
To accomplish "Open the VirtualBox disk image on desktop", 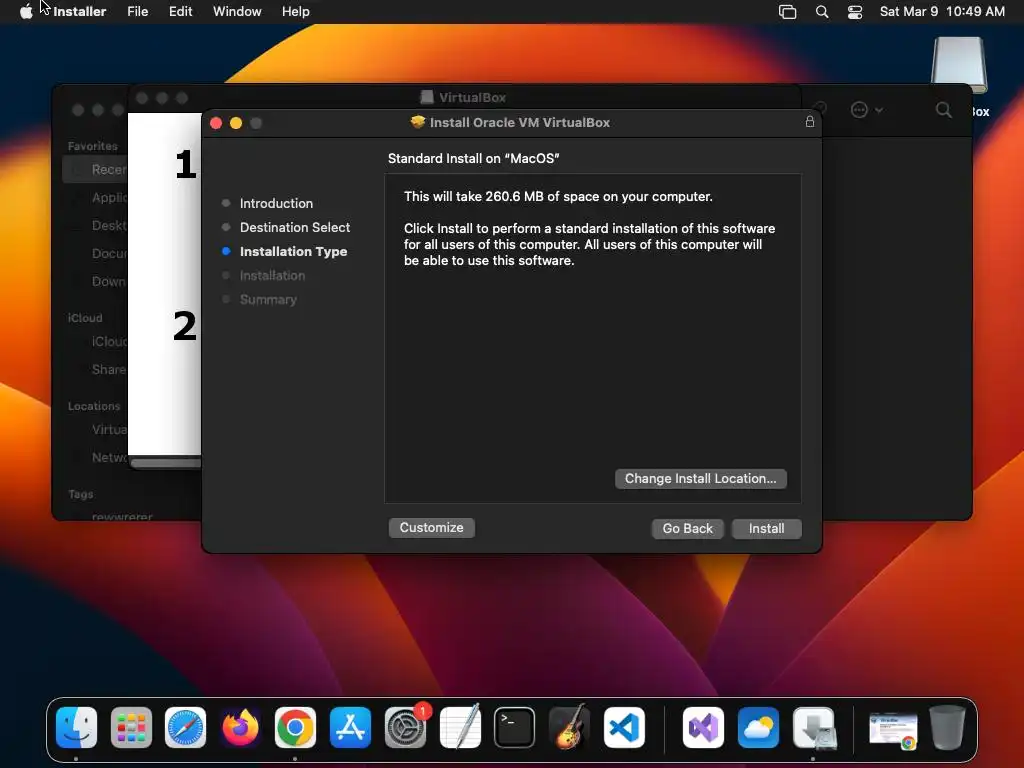I will [959, 65].
